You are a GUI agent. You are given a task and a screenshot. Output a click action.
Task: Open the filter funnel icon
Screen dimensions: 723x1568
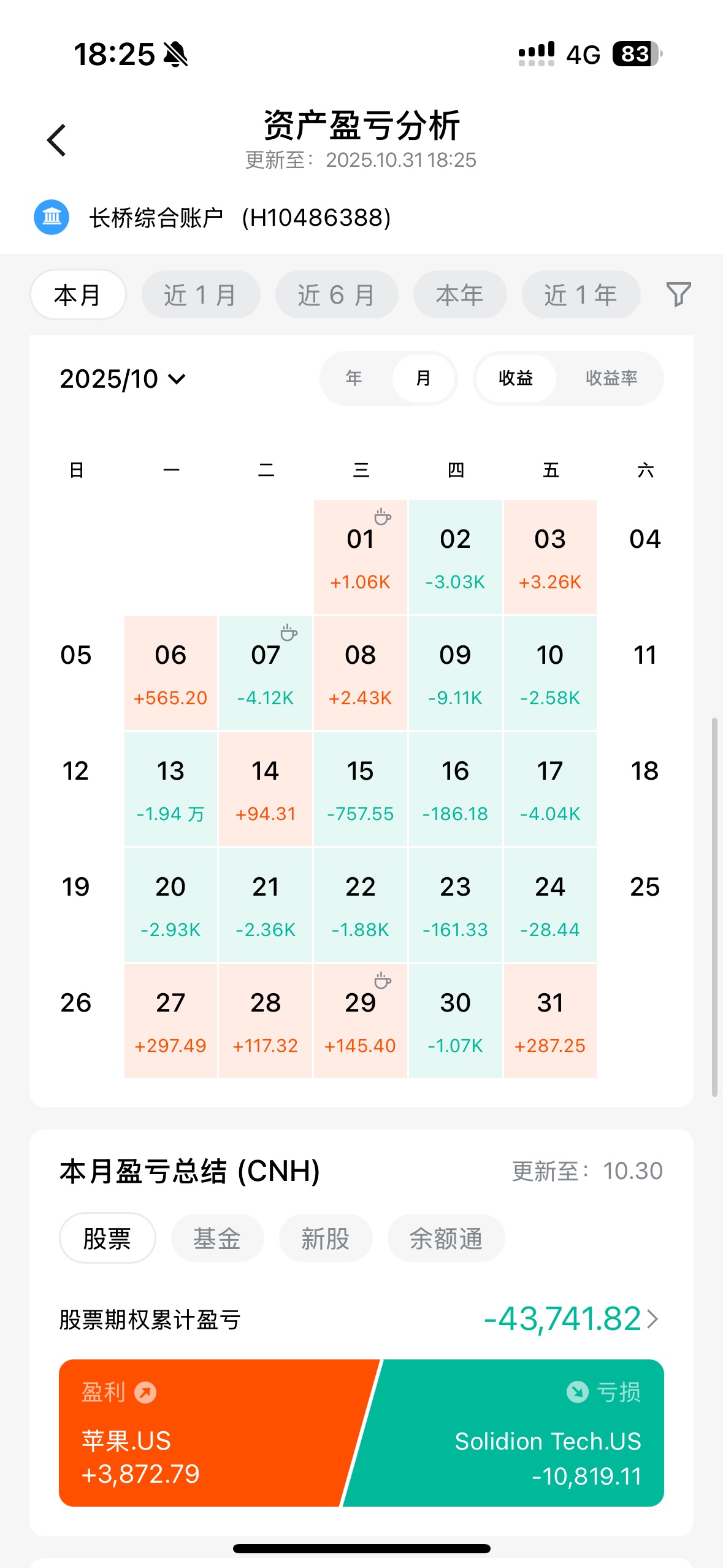[x=678, y=294]
